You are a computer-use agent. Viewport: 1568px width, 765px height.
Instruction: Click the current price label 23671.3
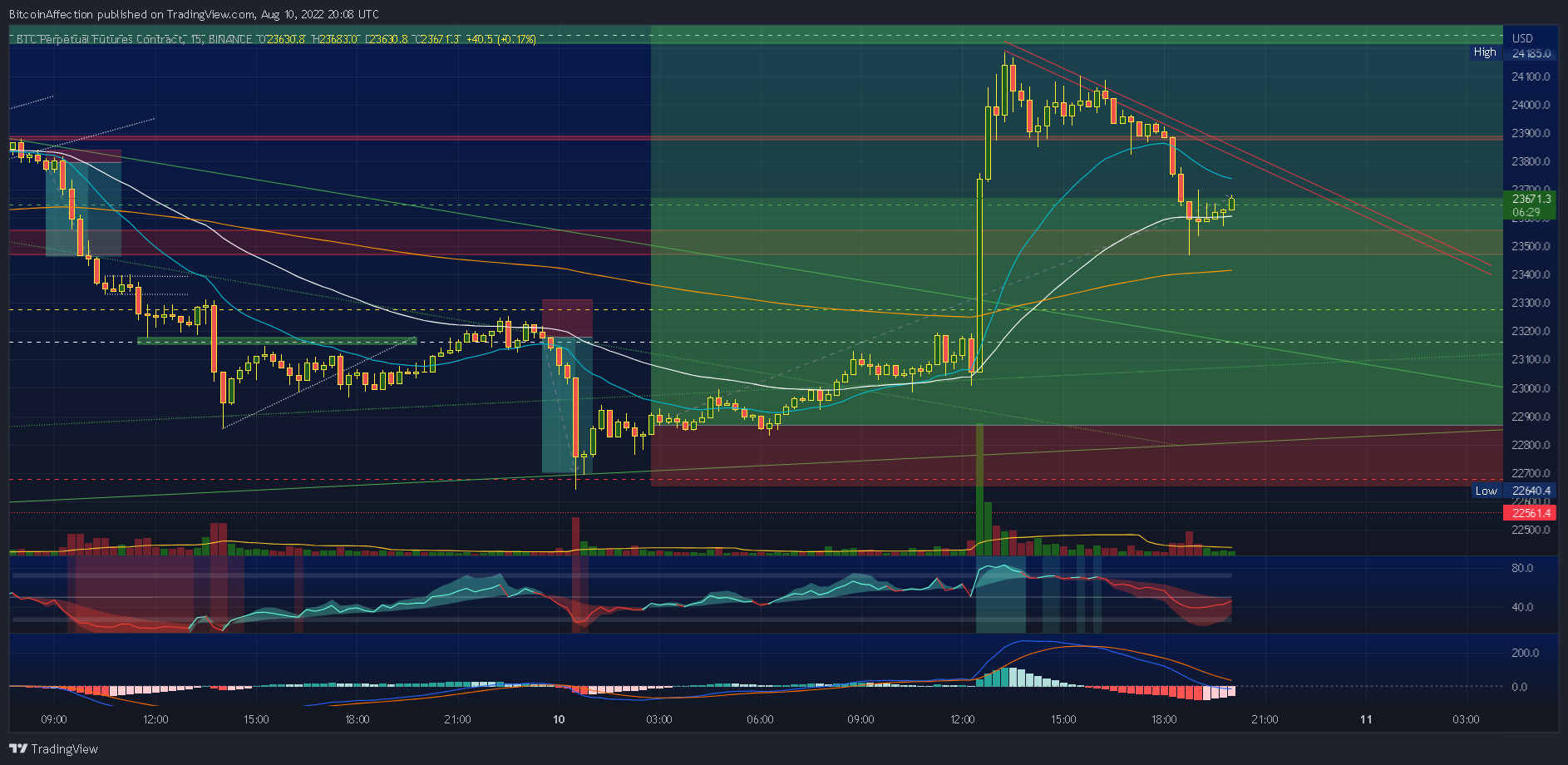coord(1531,199)
